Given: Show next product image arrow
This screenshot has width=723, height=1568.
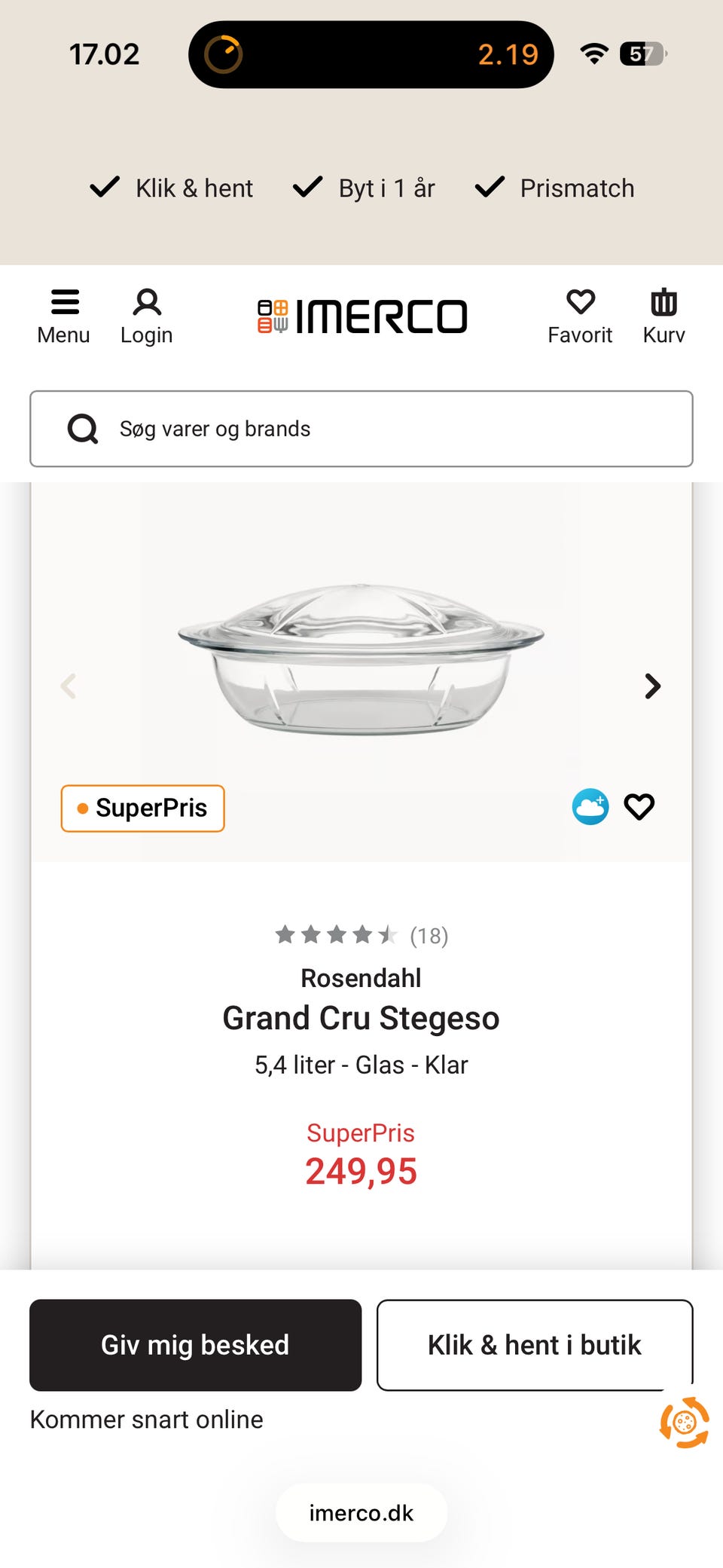Looking at the screenshot, I should [652, 686].
